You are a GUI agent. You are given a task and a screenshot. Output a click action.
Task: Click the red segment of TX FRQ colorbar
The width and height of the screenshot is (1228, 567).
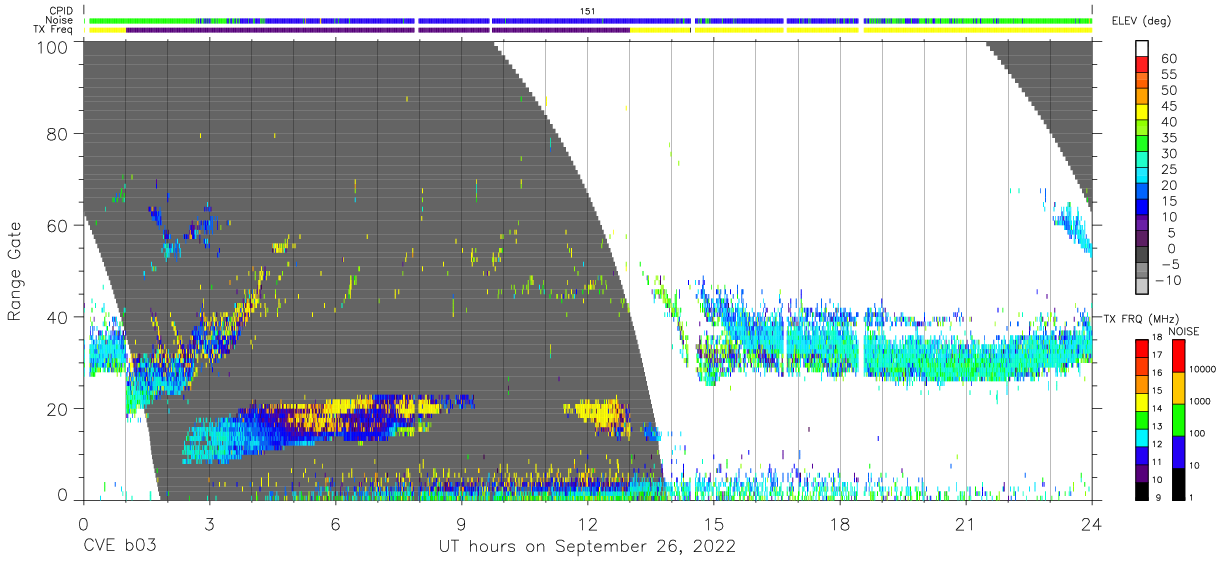pos(1141,348)
